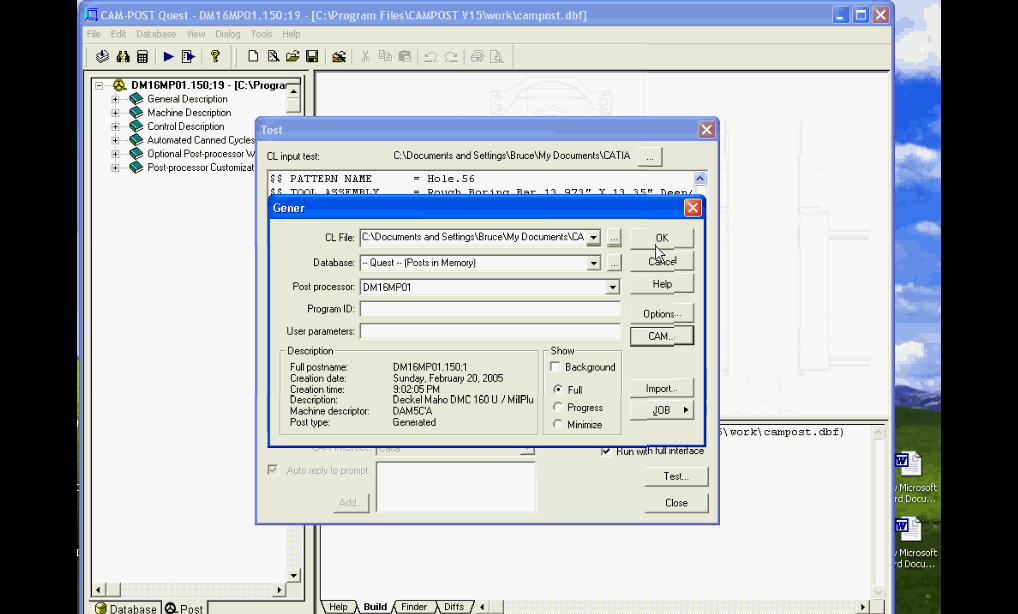This screenshot has height=614, width=1018.
Task: Select the Progress radio button
Action: pos(558,407)
